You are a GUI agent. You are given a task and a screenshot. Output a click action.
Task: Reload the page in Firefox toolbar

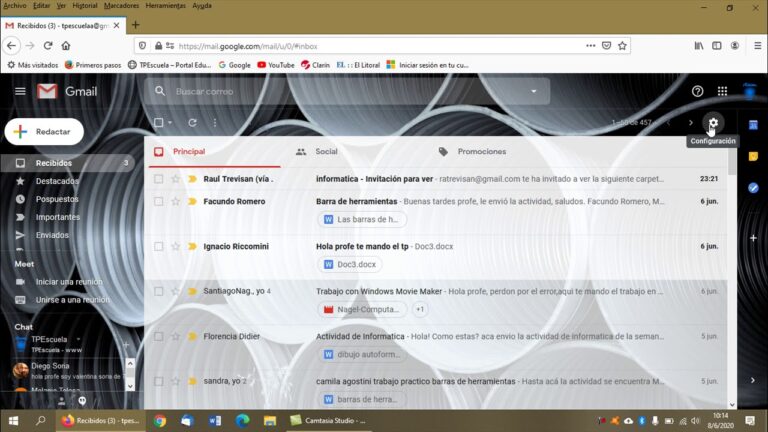pyautogui.click(x=48, y=46)
